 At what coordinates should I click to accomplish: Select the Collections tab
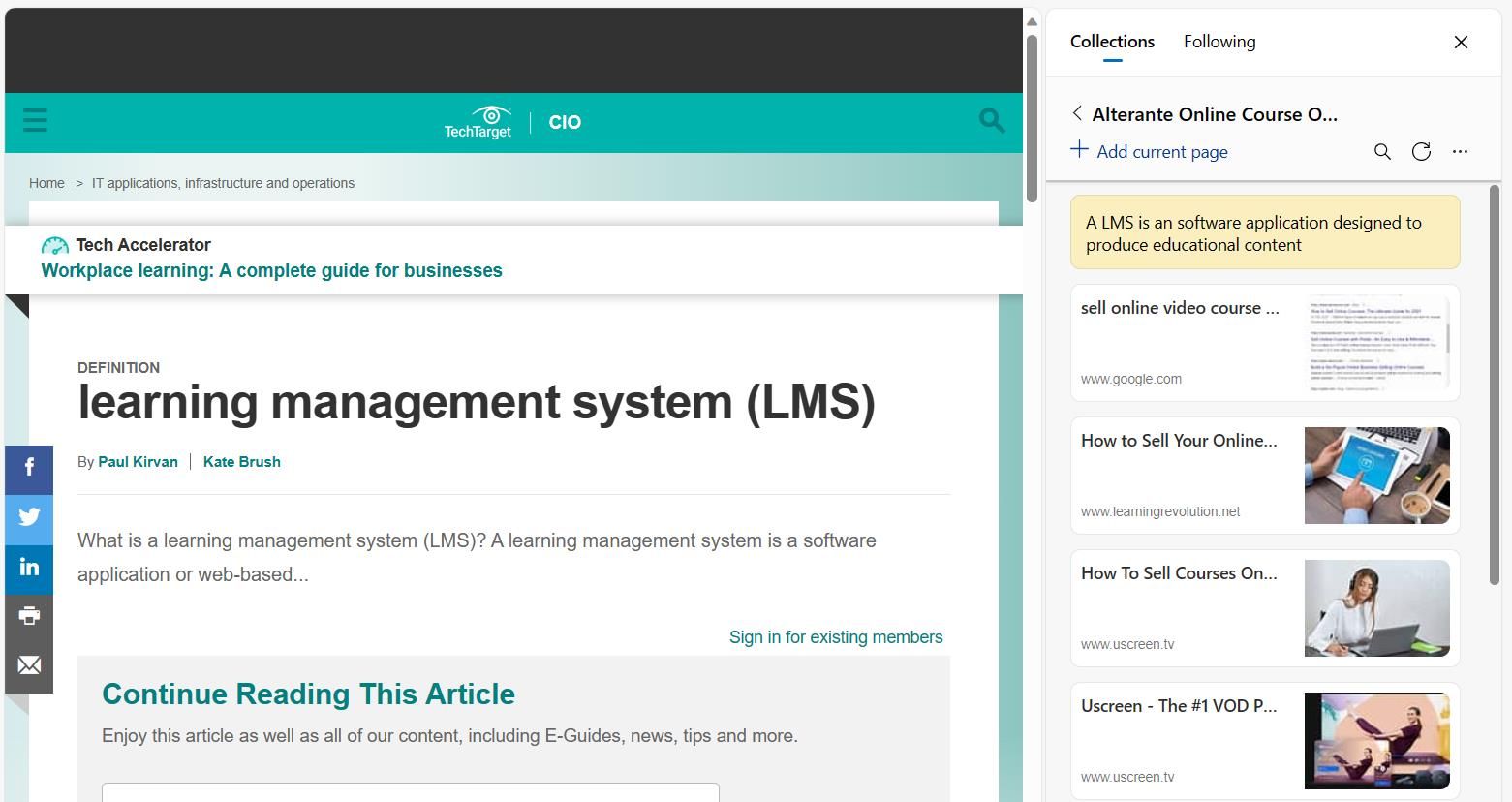[1111, 42]
